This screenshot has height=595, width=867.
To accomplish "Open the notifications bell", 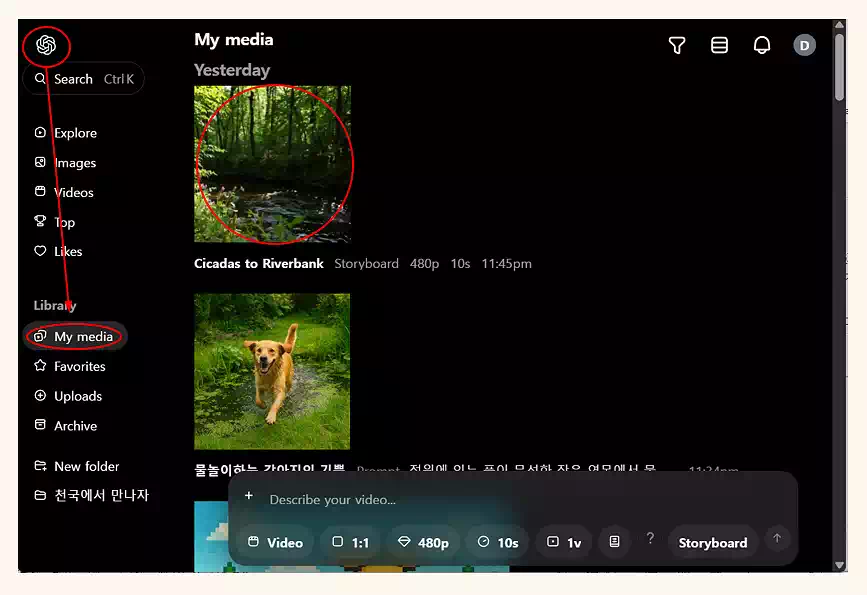I will [762, 45].
